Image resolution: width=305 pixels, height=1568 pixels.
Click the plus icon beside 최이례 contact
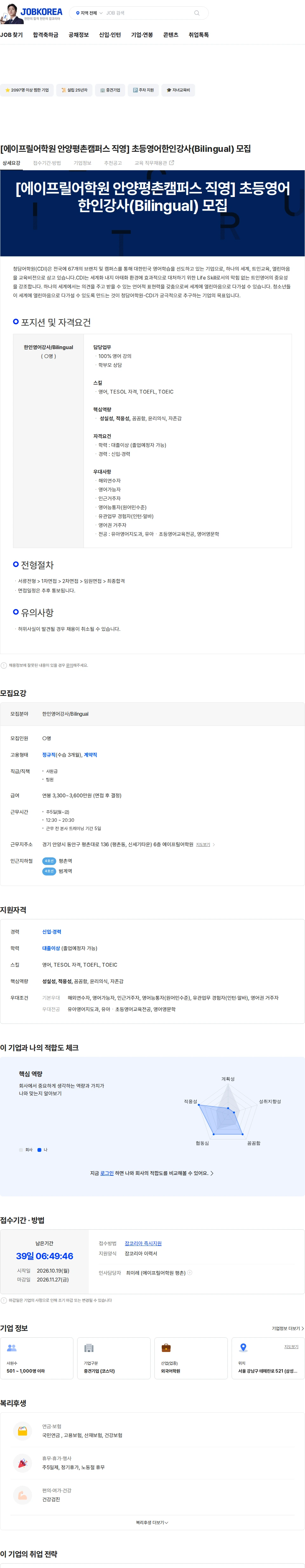click(189, 1273)
